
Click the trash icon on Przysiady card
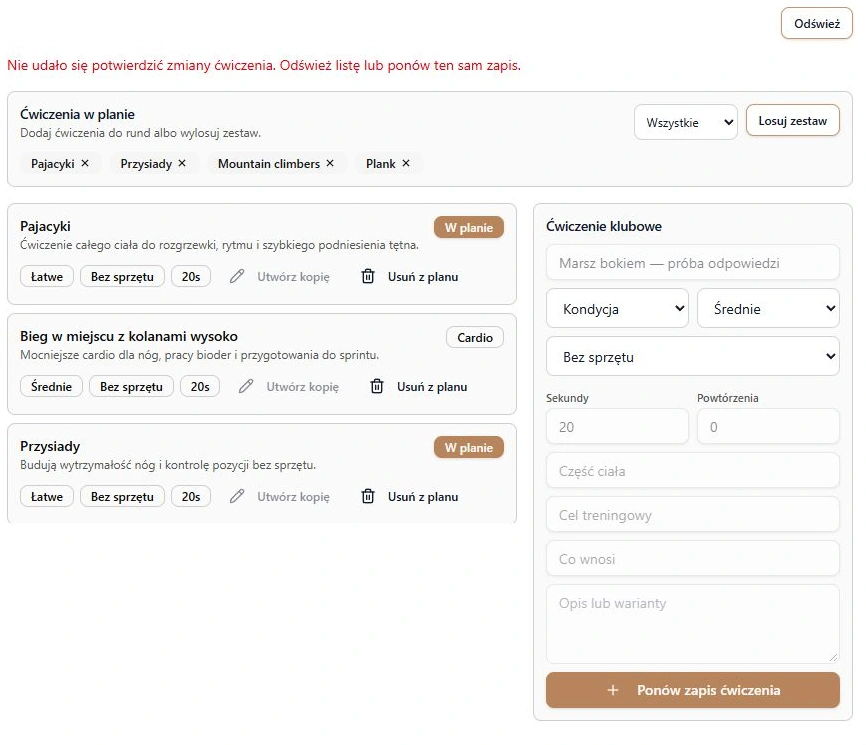tap(368, 496)
